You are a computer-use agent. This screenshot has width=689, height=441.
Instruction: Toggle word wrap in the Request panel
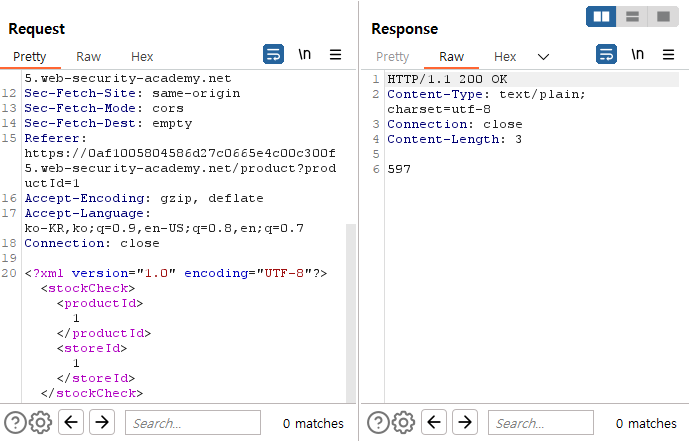(x=273, y=54)
